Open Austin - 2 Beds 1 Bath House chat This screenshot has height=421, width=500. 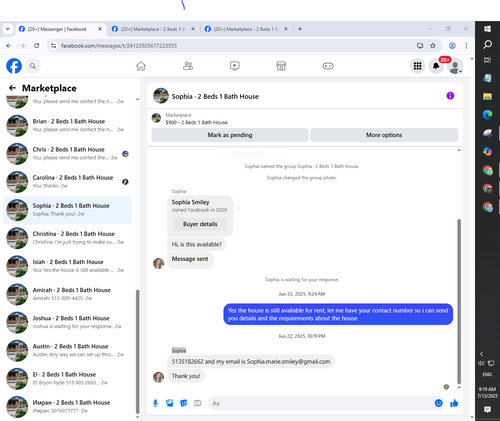click(x=68, y=351)
